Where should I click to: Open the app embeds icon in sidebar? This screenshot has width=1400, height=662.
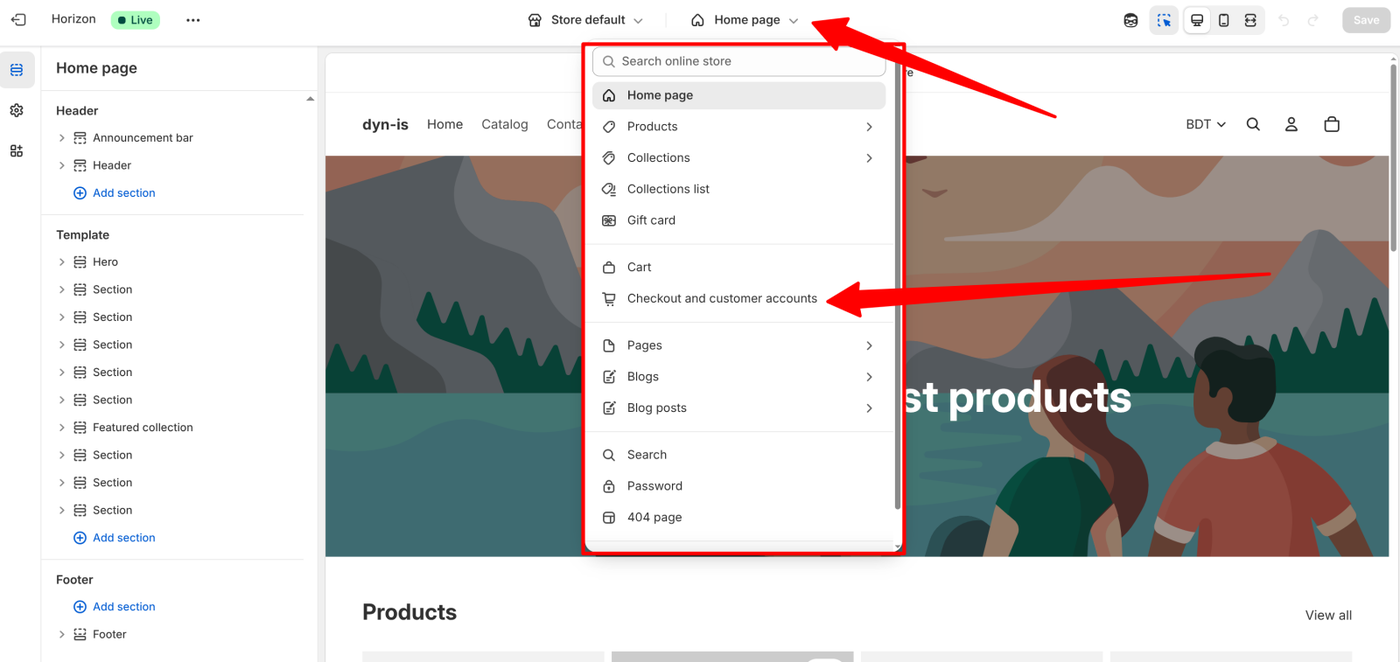click(17, 151)
